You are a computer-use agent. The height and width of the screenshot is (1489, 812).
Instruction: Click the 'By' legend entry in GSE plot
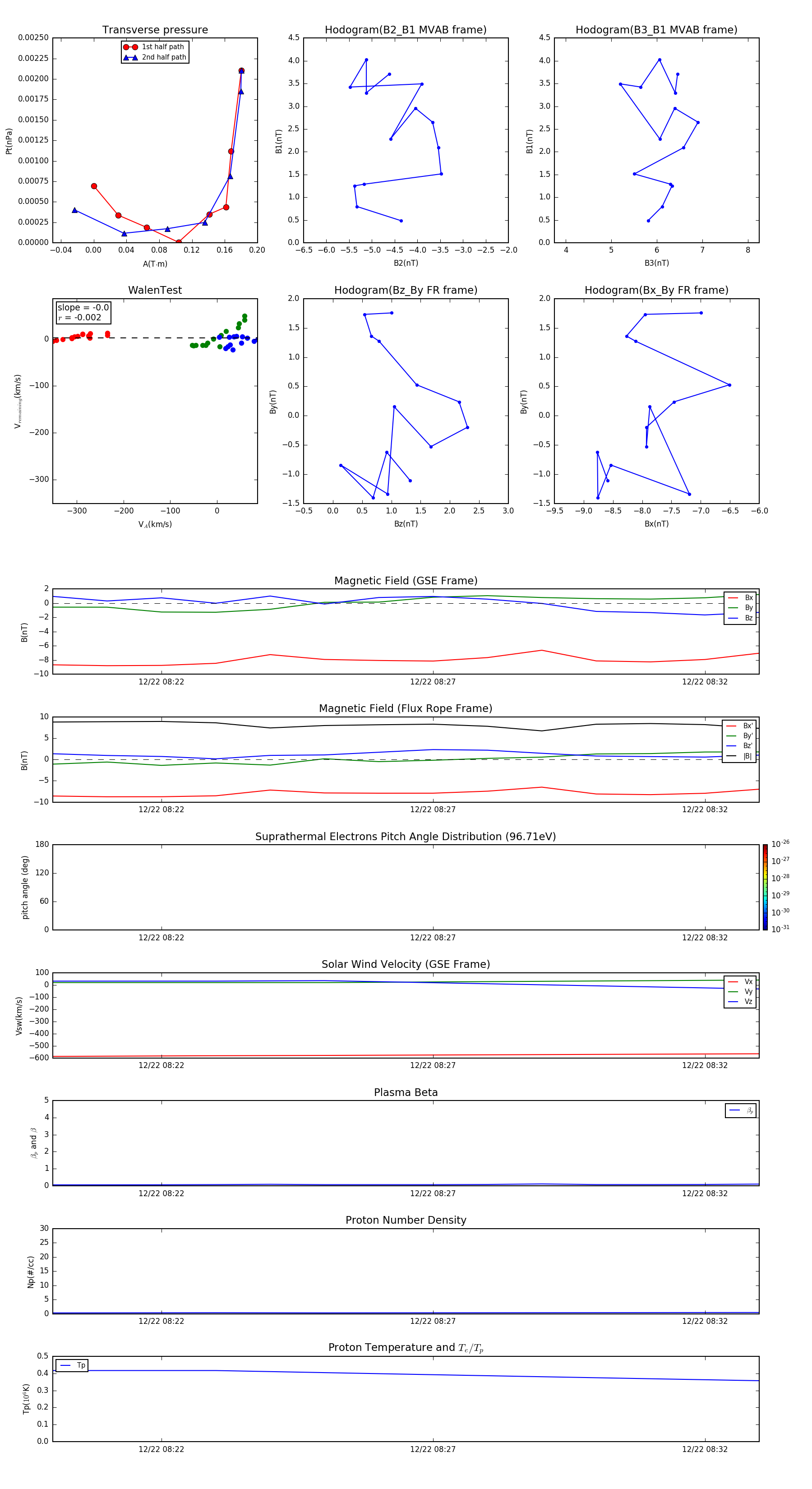pos(740,607)
